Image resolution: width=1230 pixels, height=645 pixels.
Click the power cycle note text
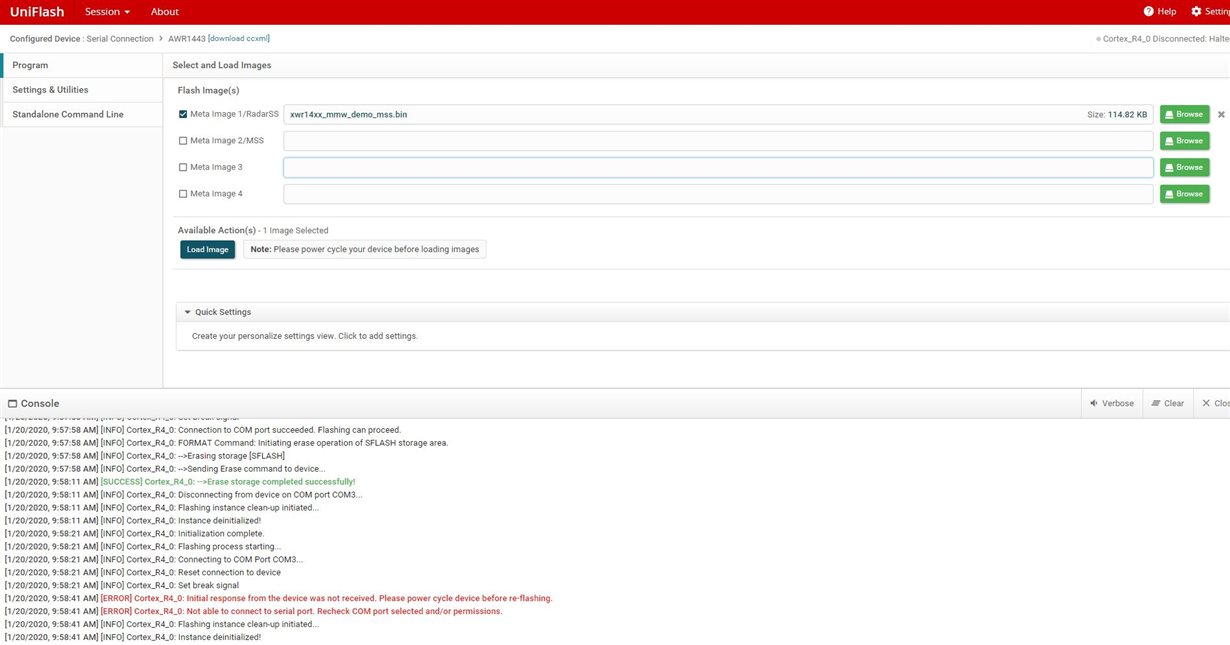coord(365,249)
